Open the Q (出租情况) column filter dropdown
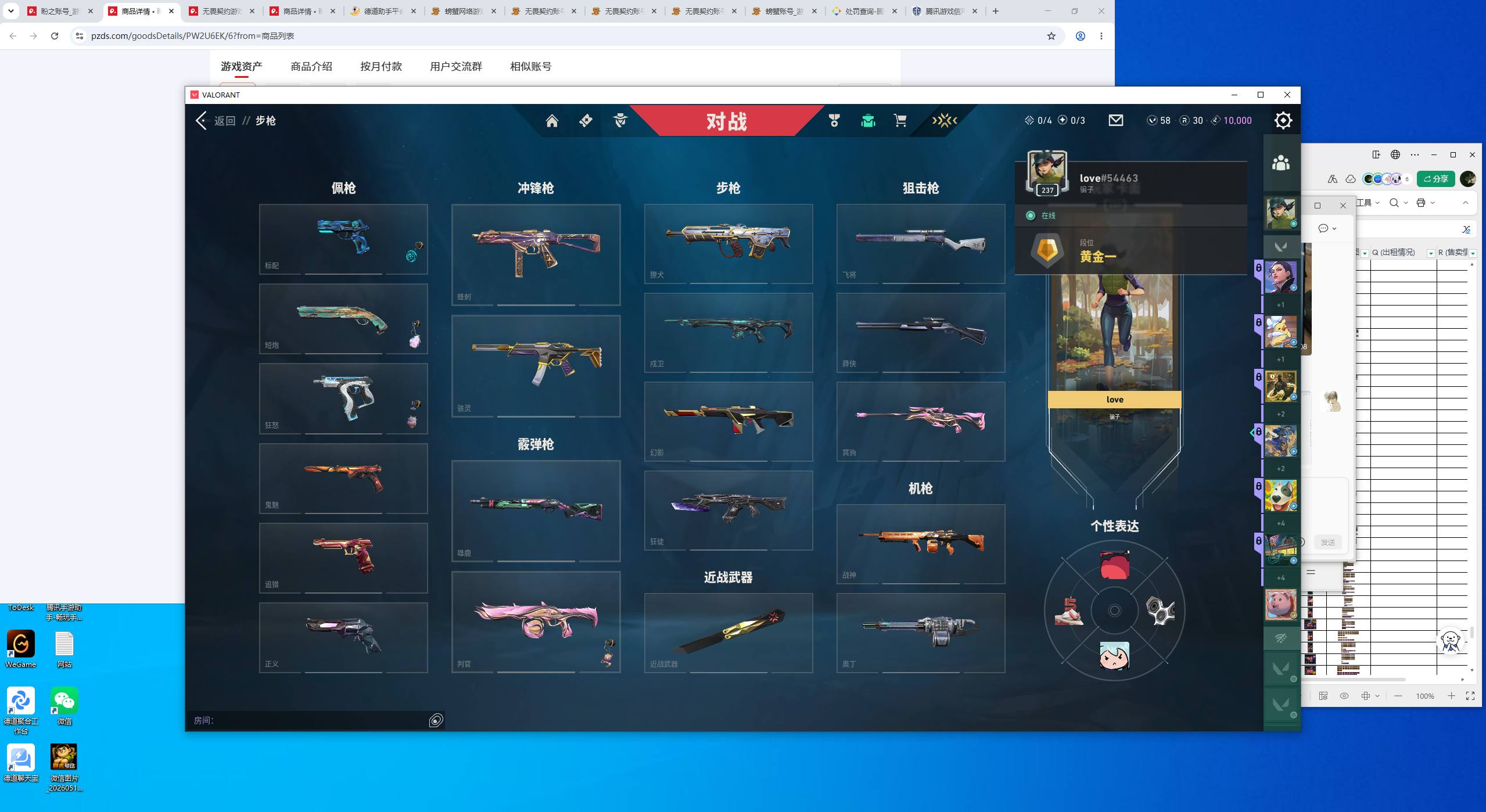1486x812 pixels. coord(1430,253)
